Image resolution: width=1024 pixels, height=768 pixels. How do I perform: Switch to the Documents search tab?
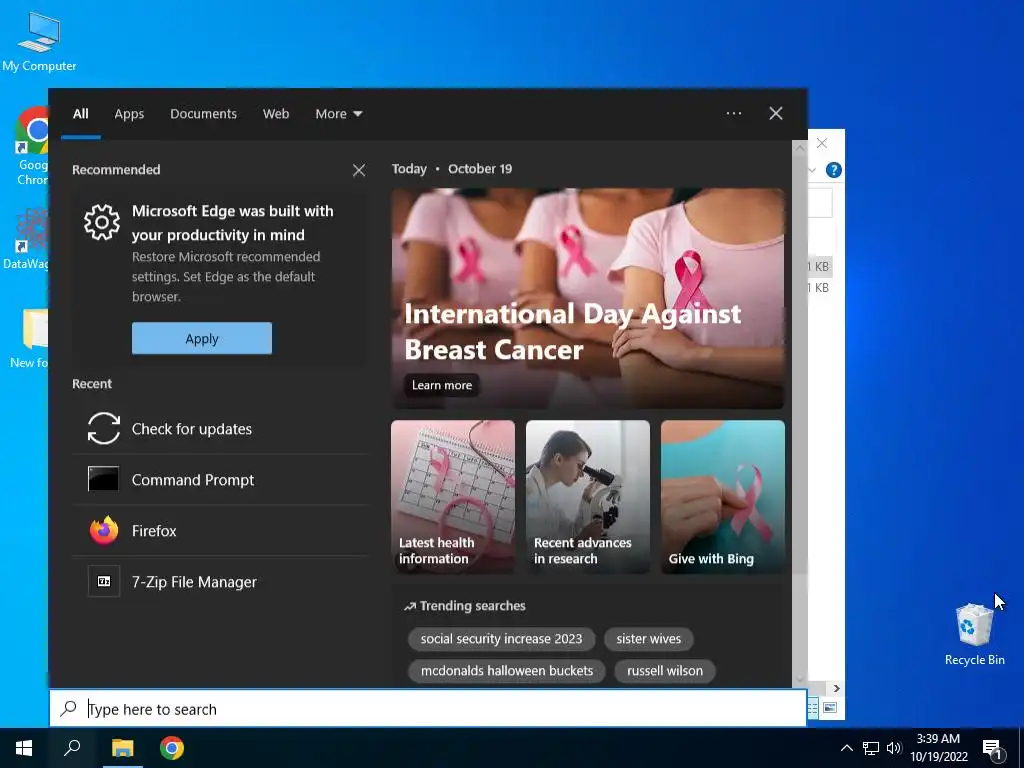click(203, 114)
